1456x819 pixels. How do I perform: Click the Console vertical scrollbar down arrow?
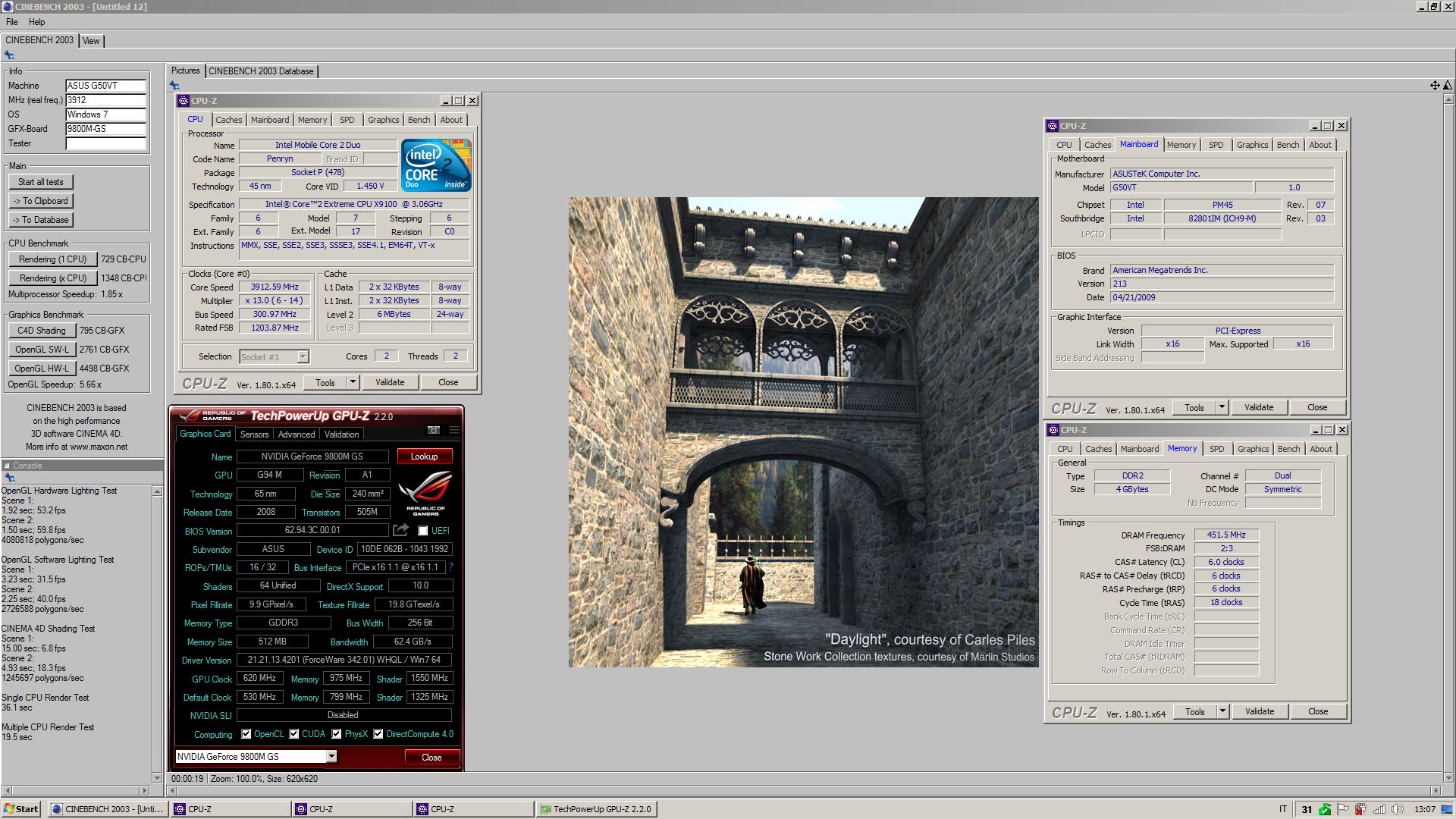pyautogui.click(x=157, y=777)
